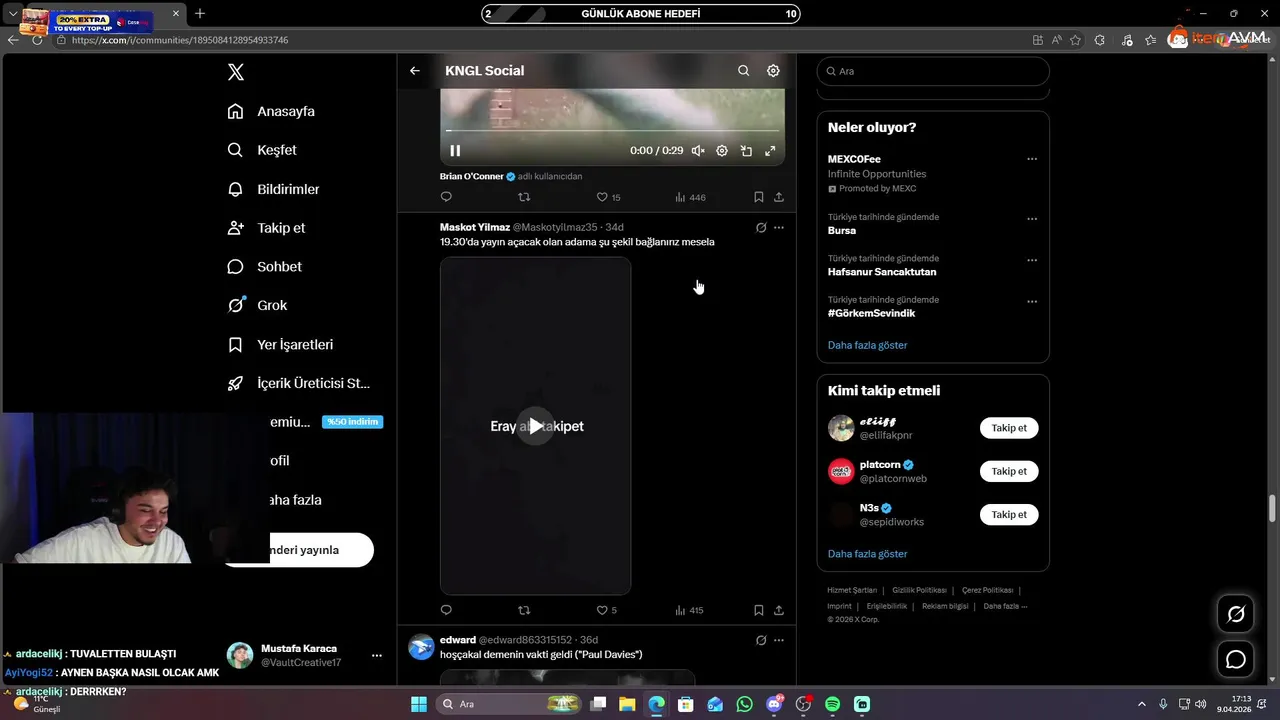The height and width of the screenshot is (720, 1280).
Task: Play the Maskot Yilmaz video
Action: click(535, 426)
